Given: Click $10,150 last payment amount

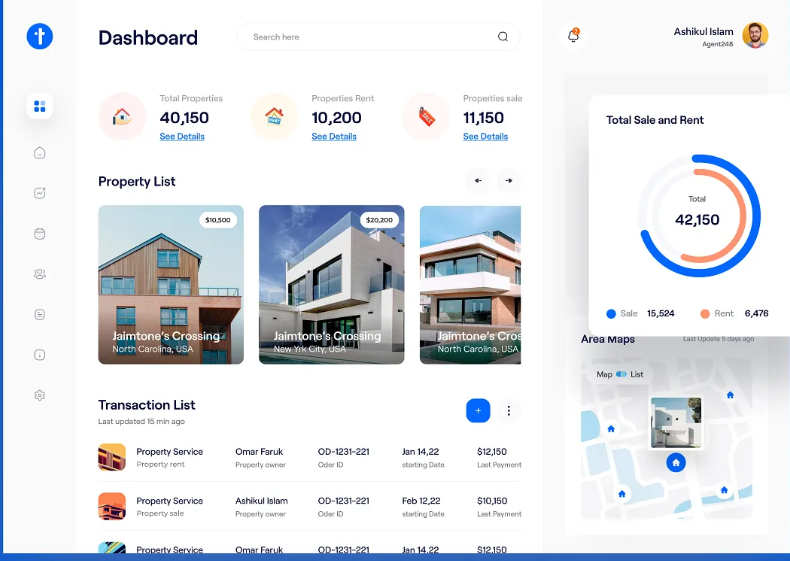Looking at the screenshot, I should click(492, 501).
